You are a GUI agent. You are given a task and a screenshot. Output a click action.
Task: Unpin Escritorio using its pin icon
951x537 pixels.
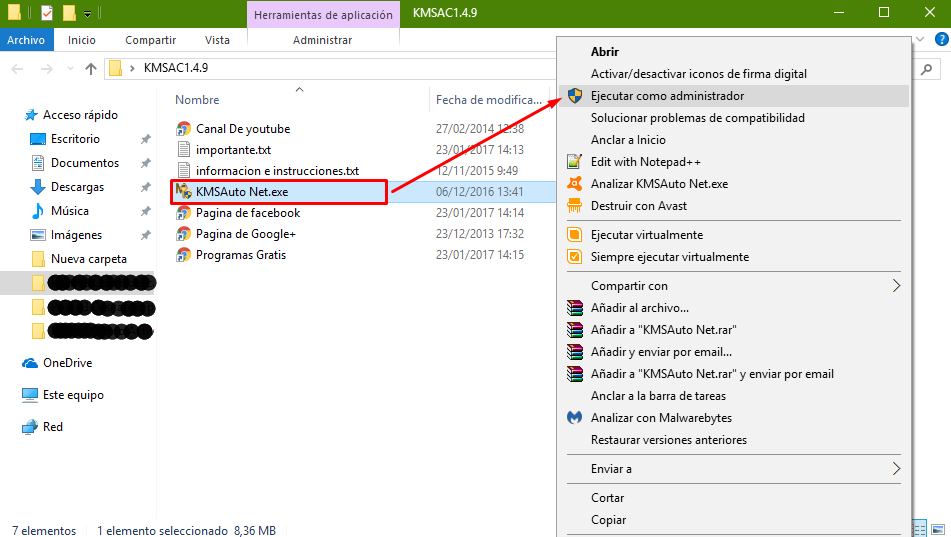(x=146, y=140)
